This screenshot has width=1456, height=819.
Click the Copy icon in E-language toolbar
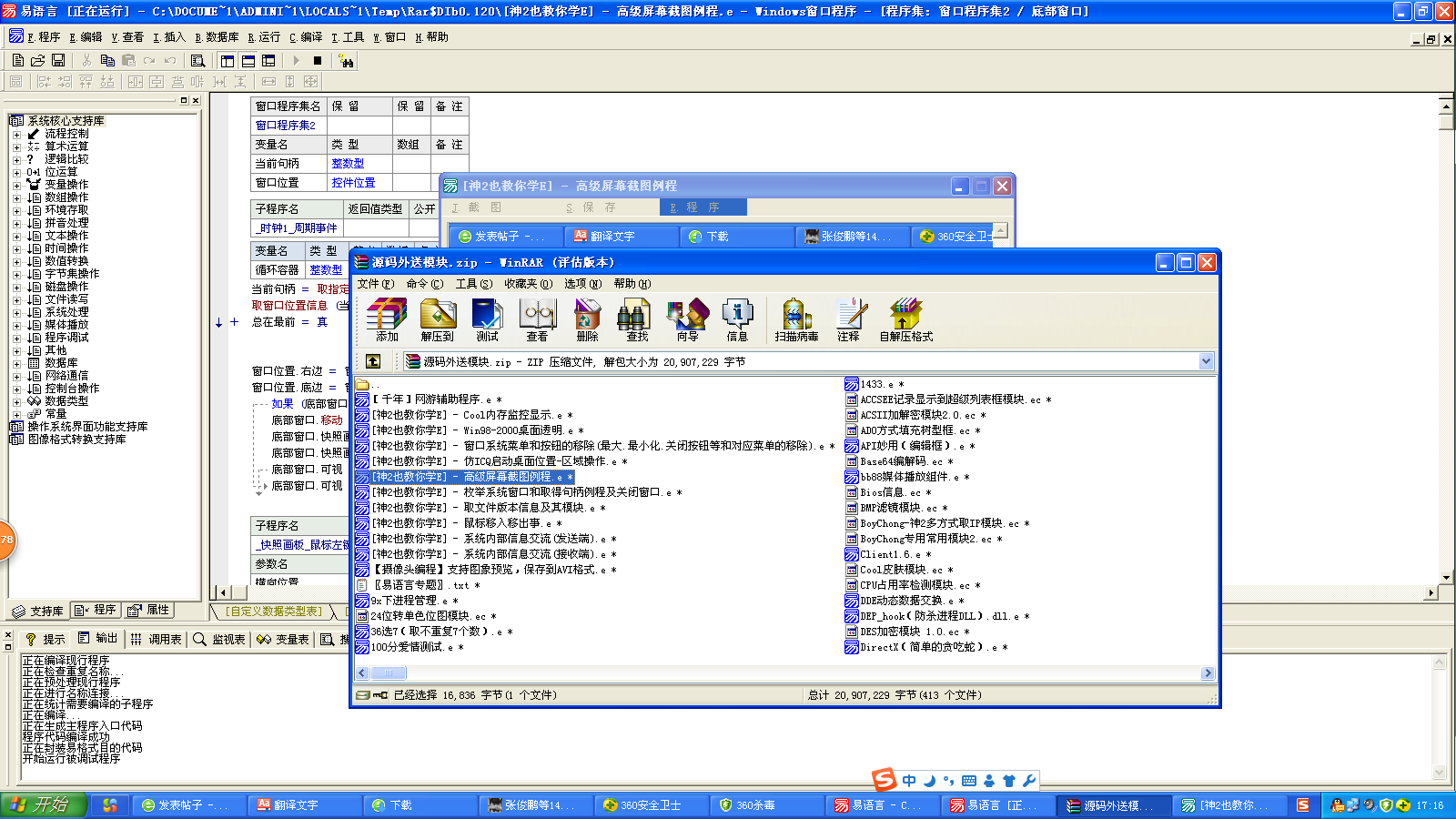[107, 61]
